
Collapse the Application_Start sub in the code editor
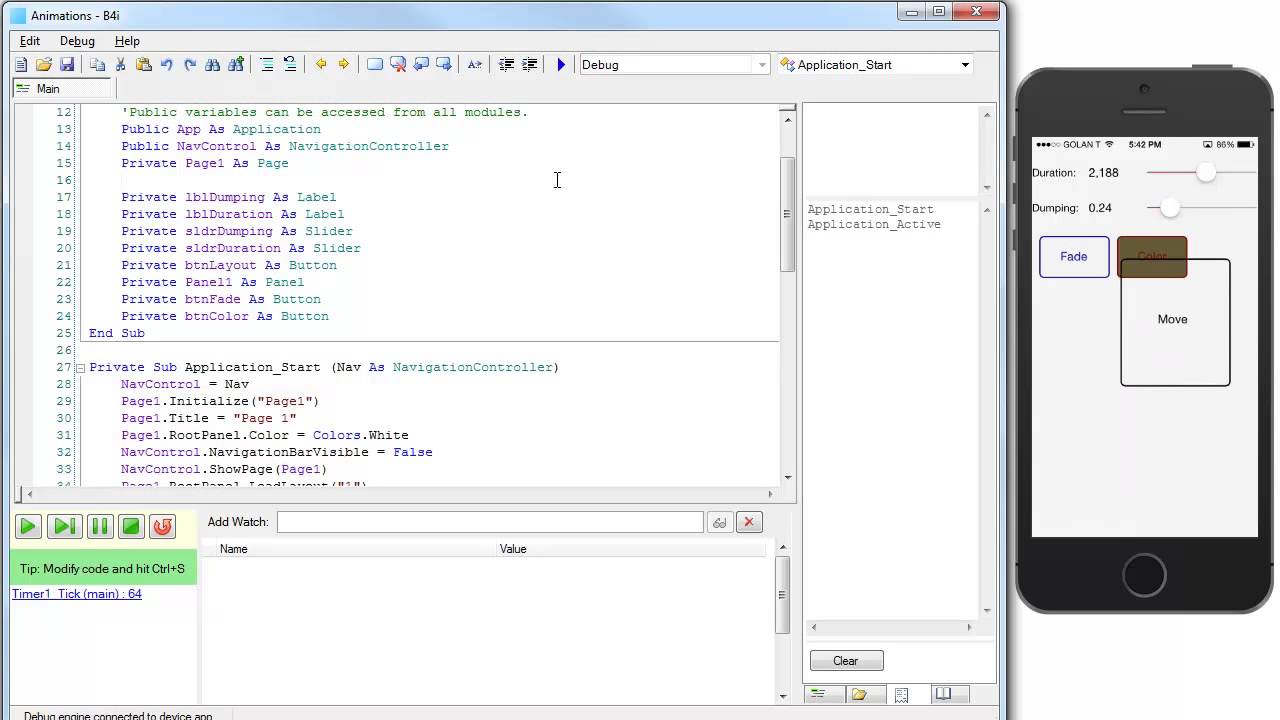80,368
